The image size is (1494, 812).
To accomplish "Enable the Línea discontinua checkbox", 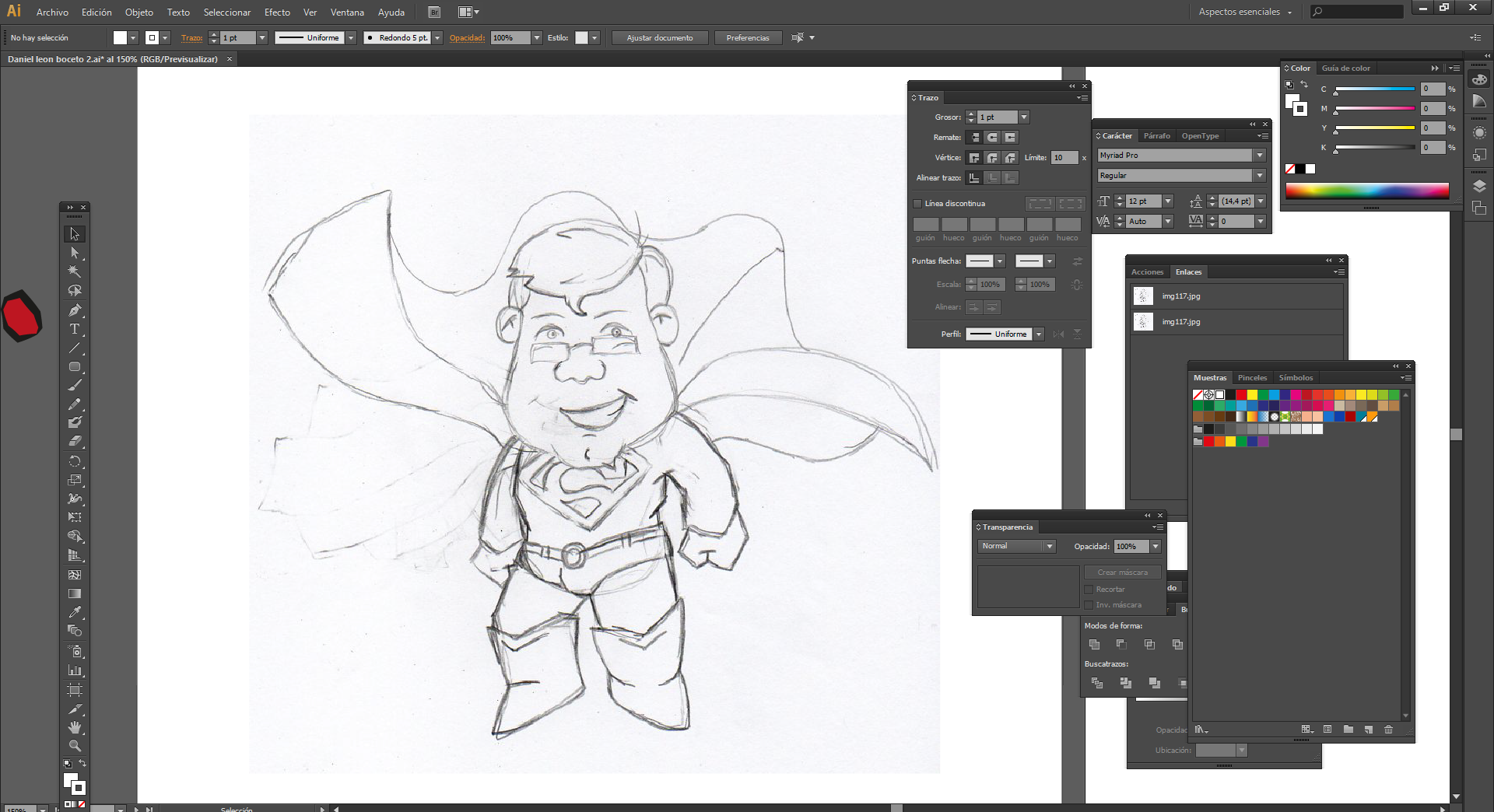I will 917,204.
